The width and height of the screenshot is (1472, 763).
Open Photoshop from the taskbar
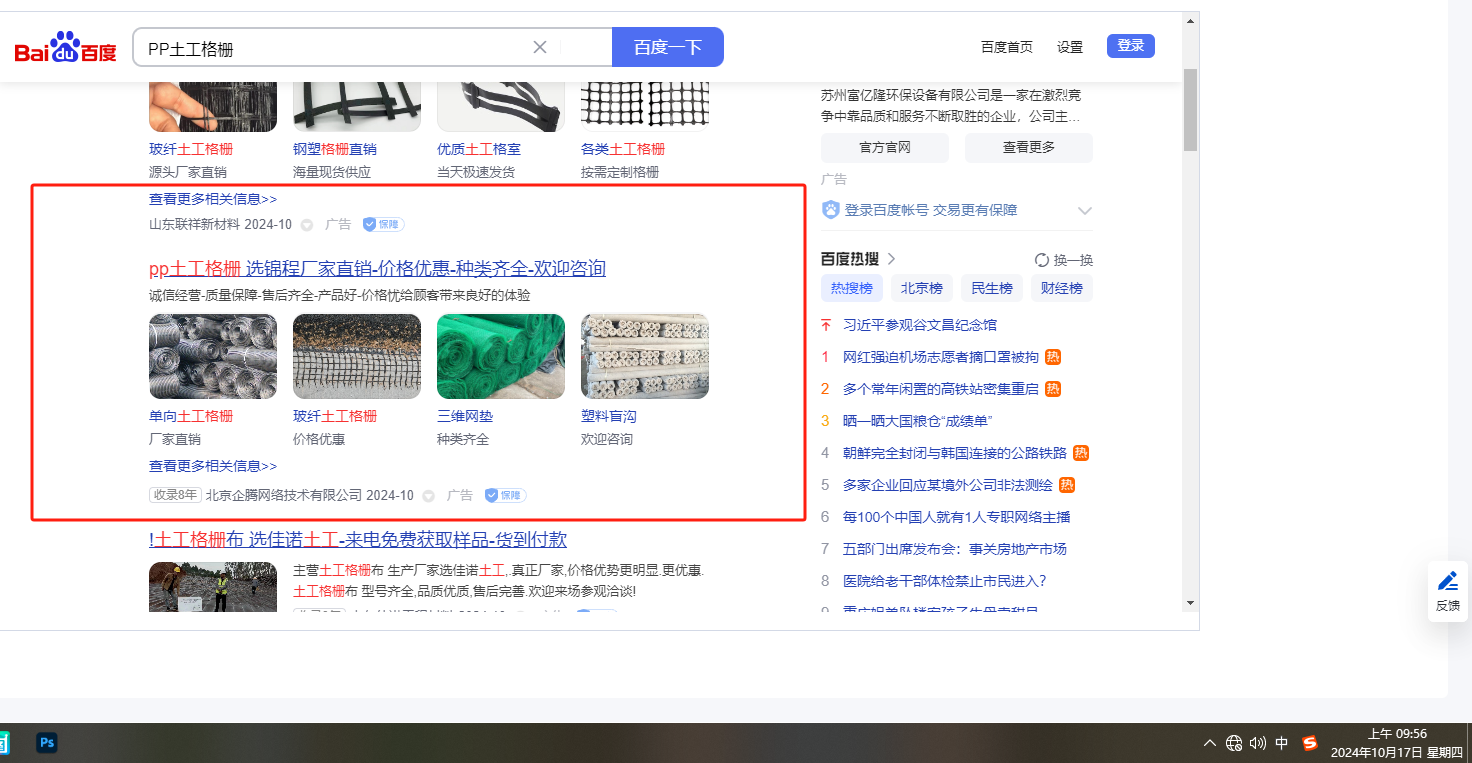pyautogui.click(x=46, y=743)
